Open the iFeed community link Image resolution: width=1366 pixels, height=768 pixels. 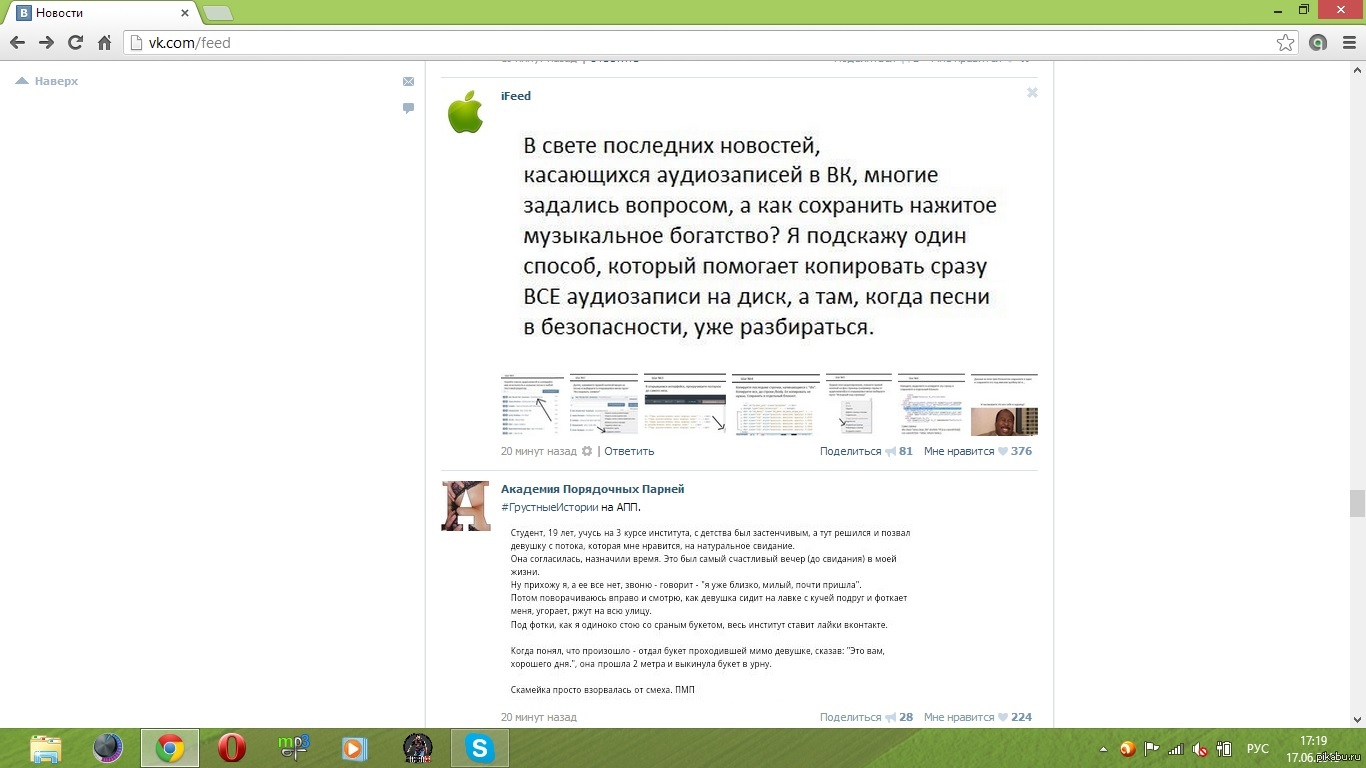[x=516, y=96]
